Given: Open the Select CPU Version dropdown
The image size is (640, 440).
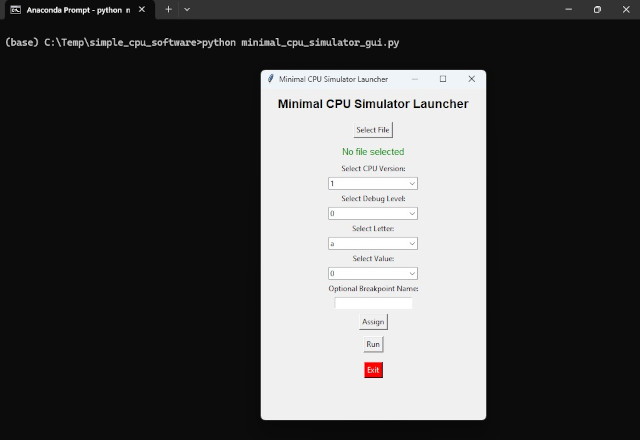Looking at the screenshot, I should point(373,184).
